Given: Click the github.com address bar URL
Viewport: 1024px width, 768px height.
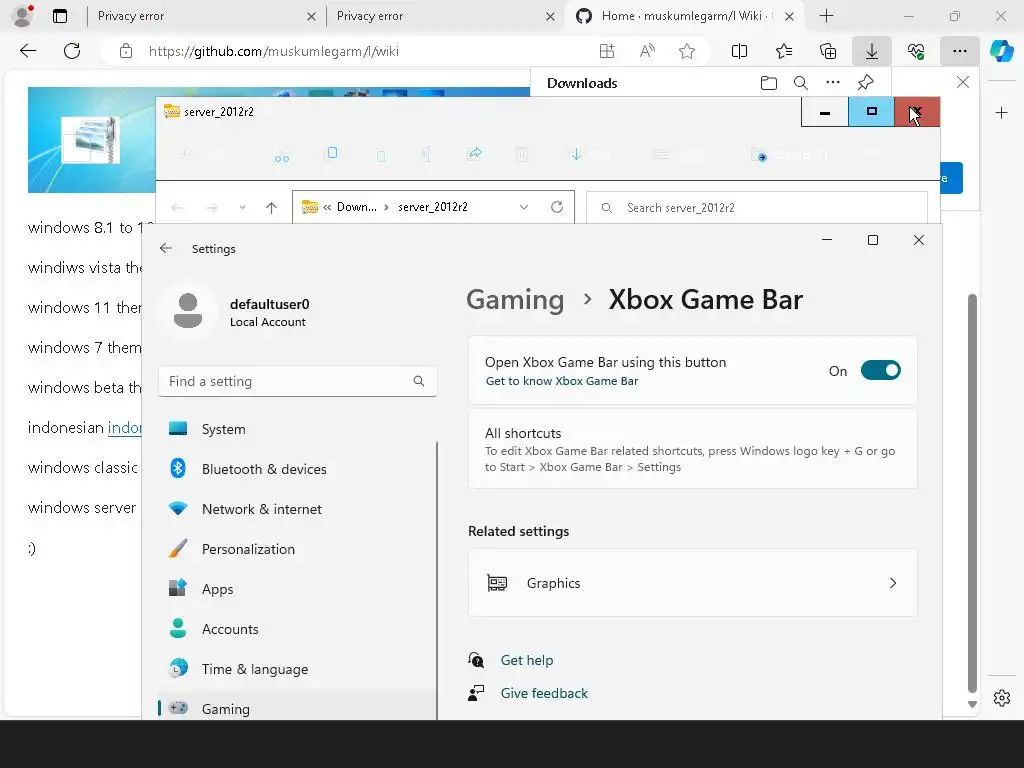Looking at the screenshot, I should point(274,51).
